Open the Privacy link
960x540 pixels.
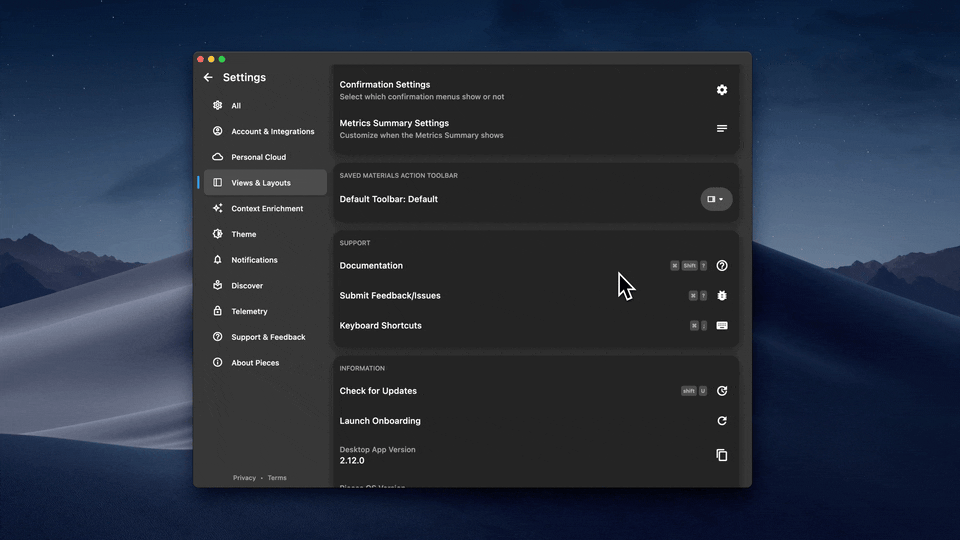[244, 478]
